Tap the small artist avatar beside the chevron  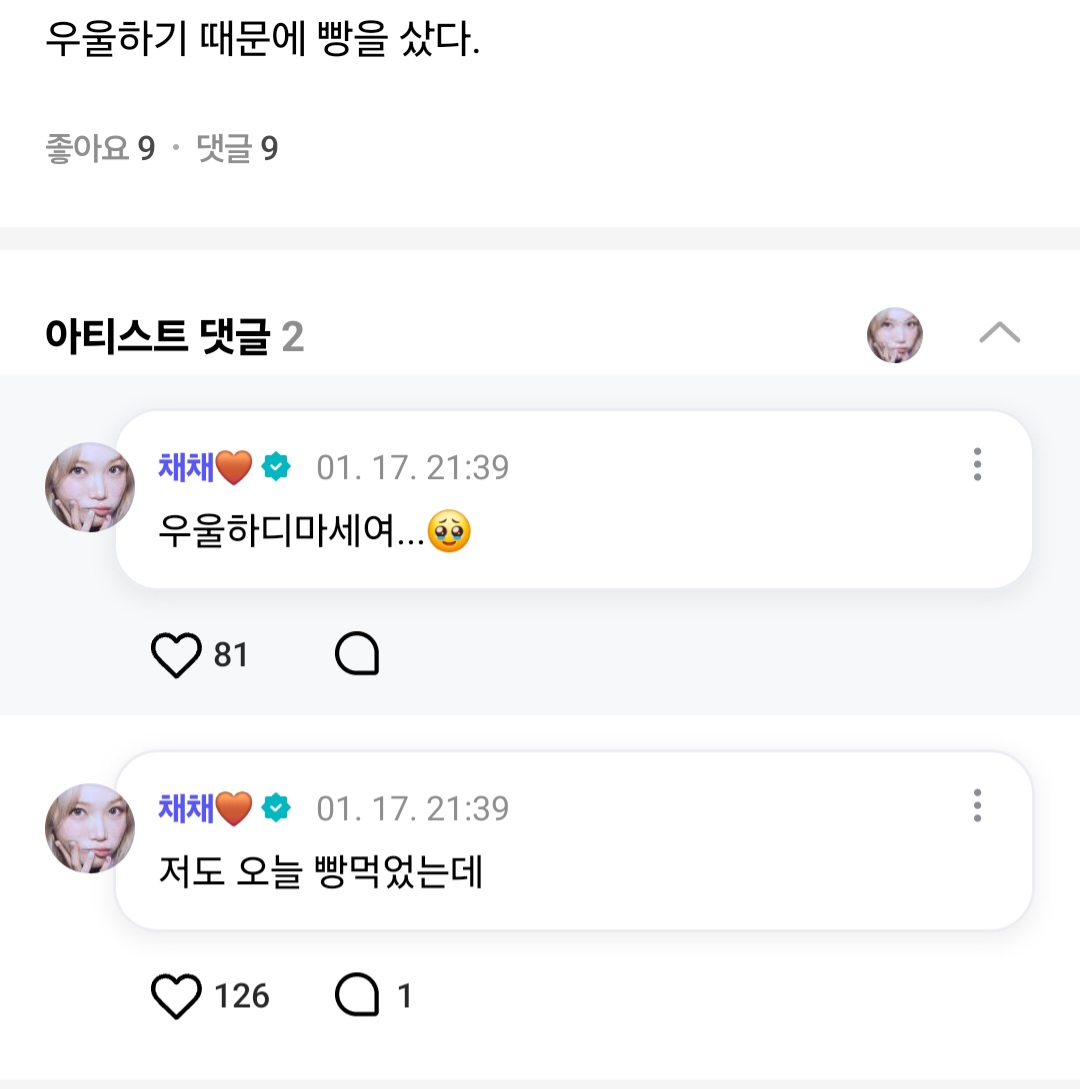coord(894,335)
